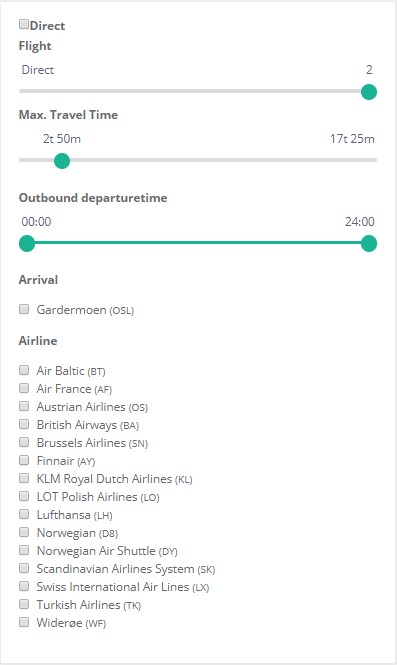The width and height of the screenshot is (397, 665).
Task: Select the Air Baltic (BT) checkbox
Action: coord(24,370)
